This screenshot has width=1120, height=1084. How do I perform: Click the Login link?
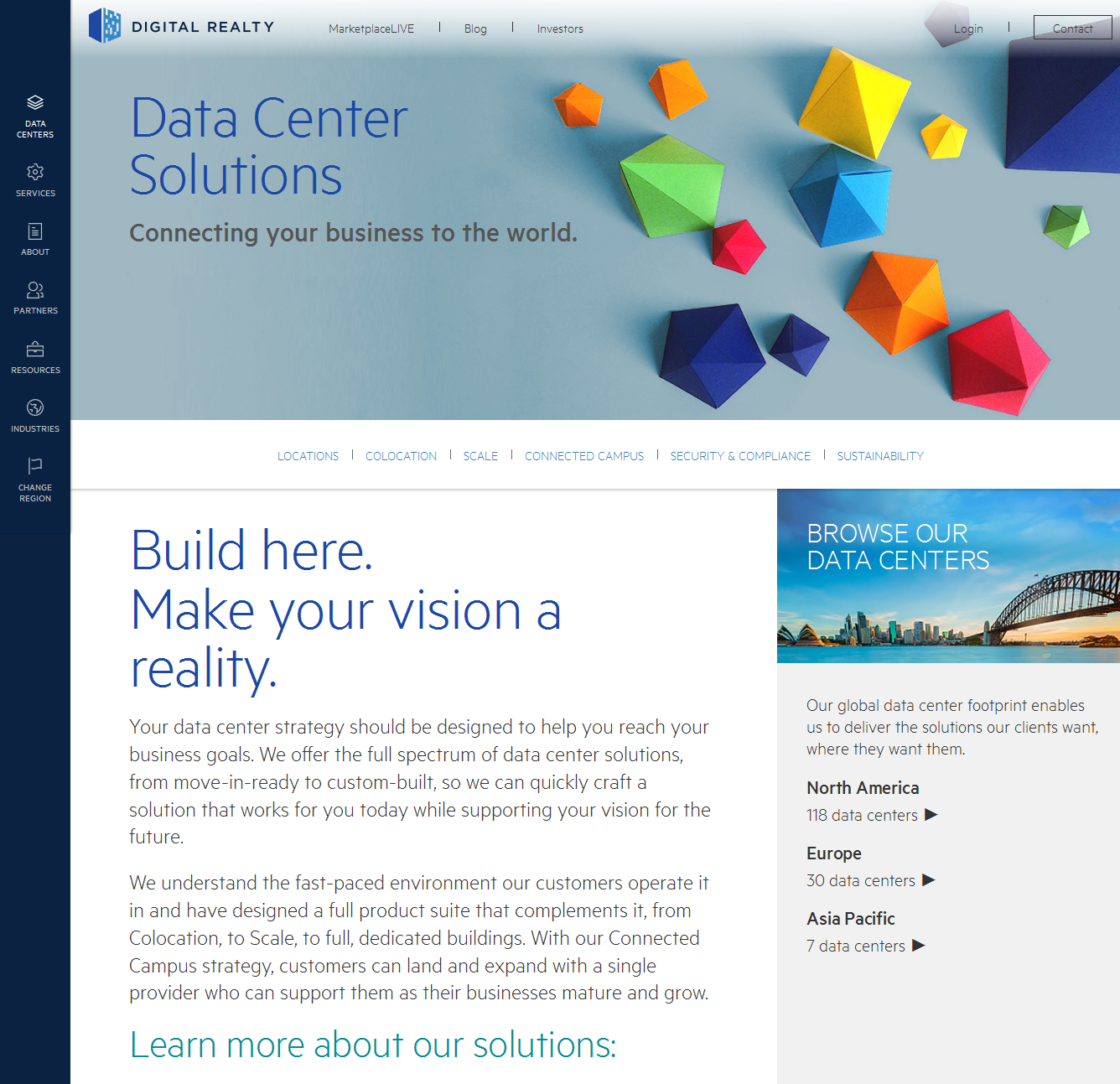(x=967, y=29)
